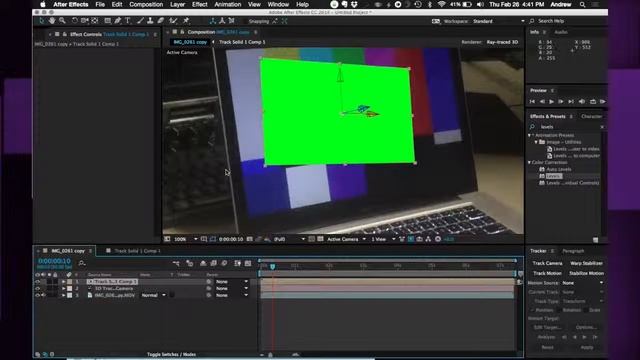Screen dimensions: 640x360
Task: Open the Animation menu
Action: pos(228,4)
